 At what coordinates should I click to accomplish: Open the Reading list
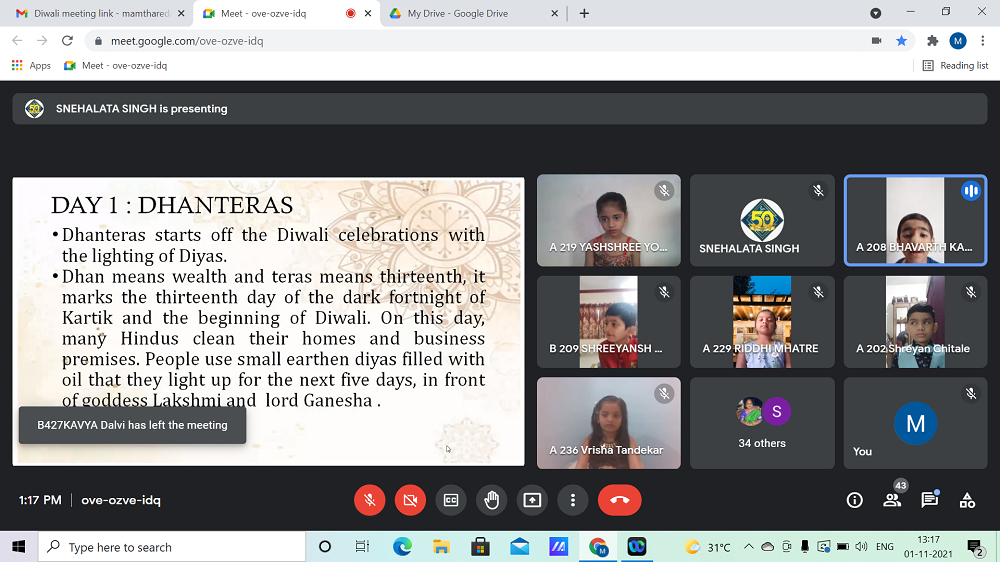click(955, 65)
